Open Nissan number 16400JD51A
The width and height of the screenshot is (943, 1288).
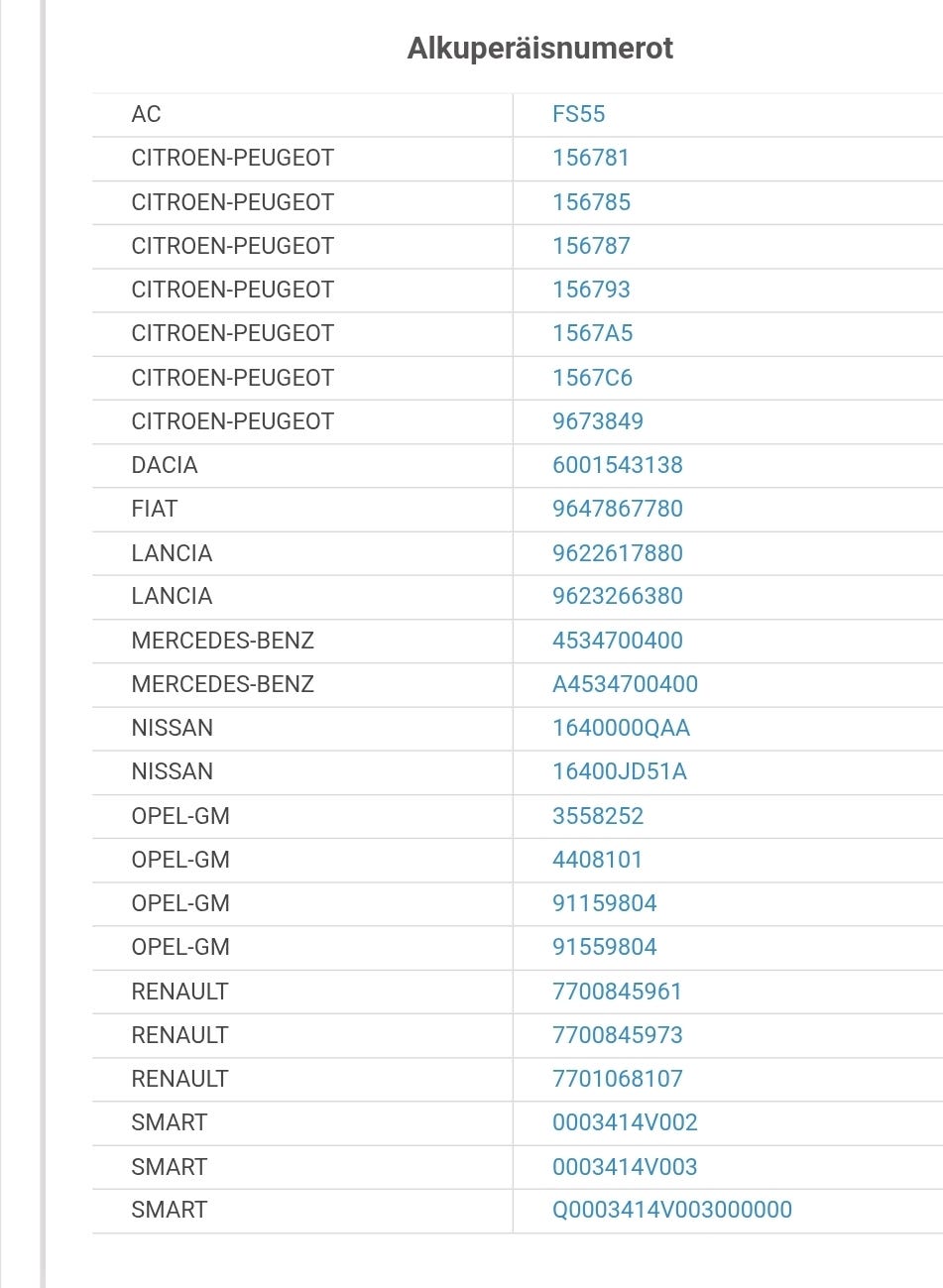point(620,771)
